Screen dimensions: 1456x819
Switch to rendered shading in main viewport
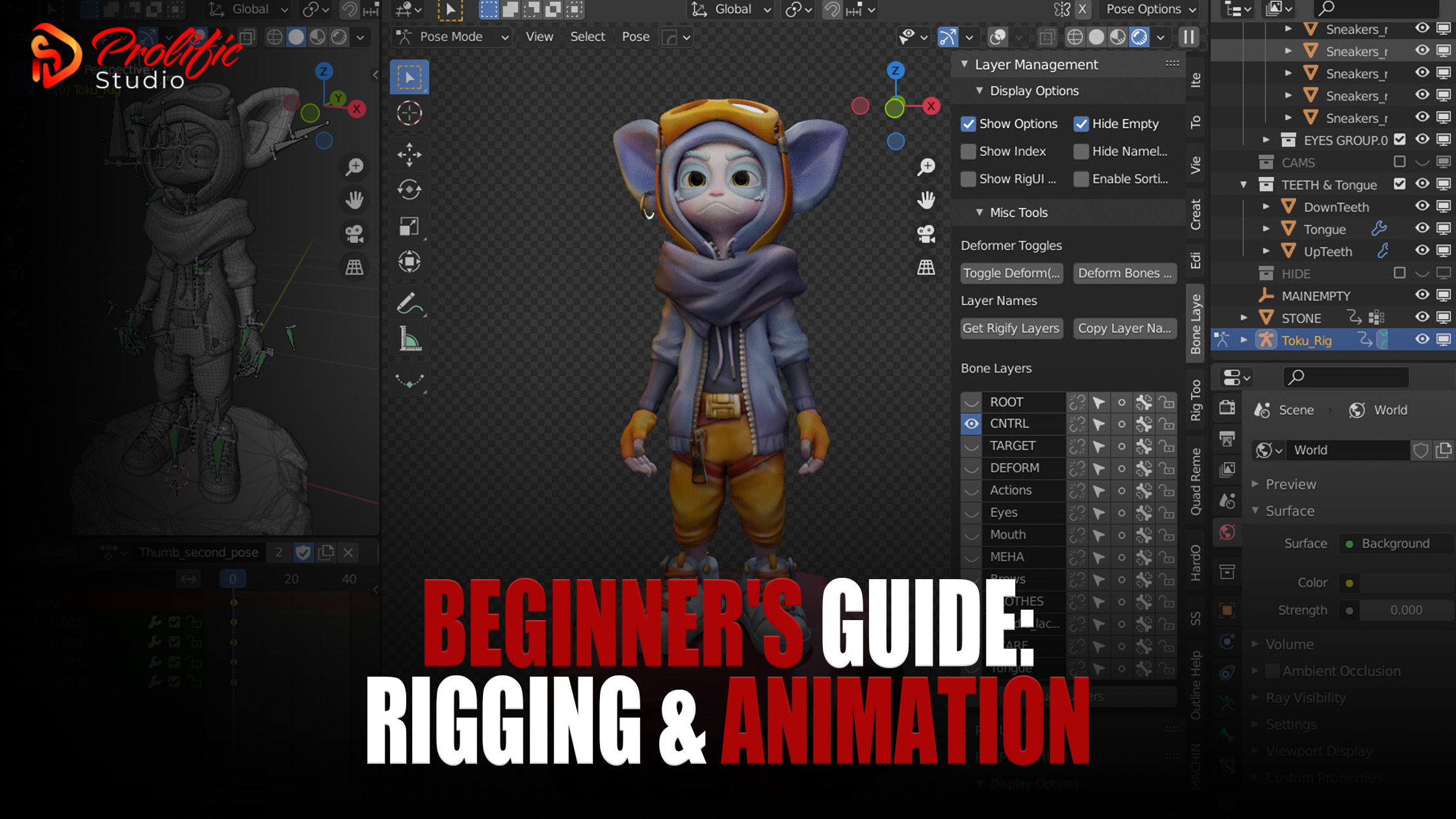point(1139,37)
